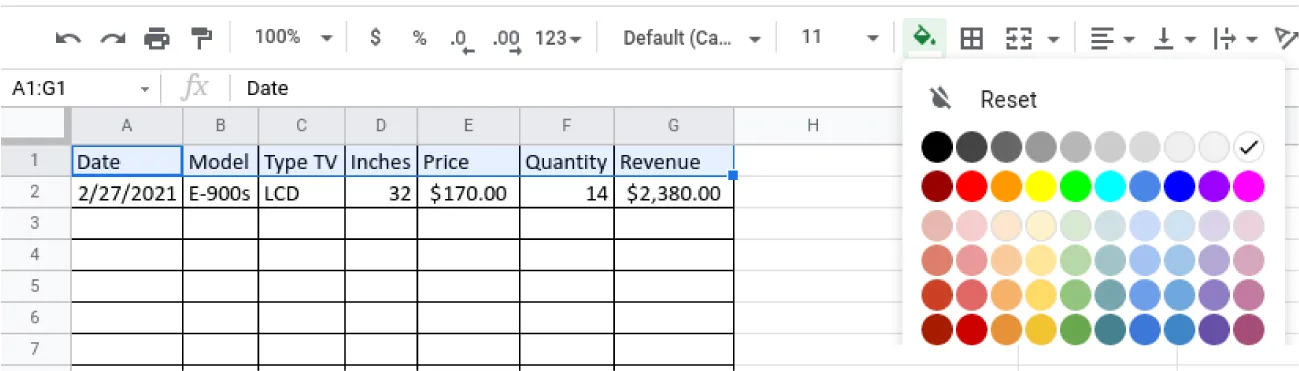1299x371 pixels.
Task: Click the Inches header cell
Action: click(381, 162)
